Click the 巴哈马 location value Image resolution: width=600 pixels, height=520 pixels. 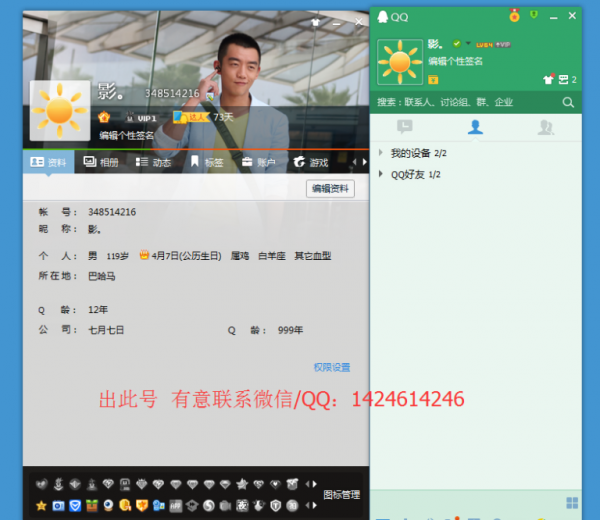(x=101, y=276)
